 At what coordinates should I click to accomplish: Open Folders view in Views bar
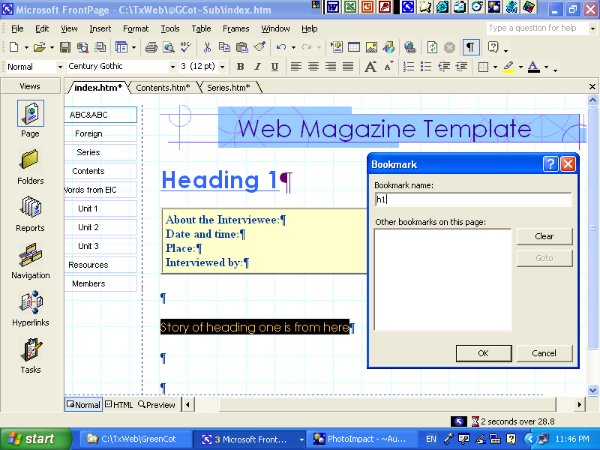pos(31,167)
